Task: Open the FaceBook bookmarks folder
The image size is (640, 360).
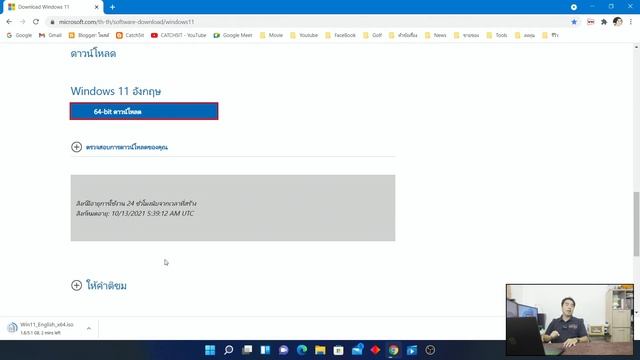Action: [340, 36]
